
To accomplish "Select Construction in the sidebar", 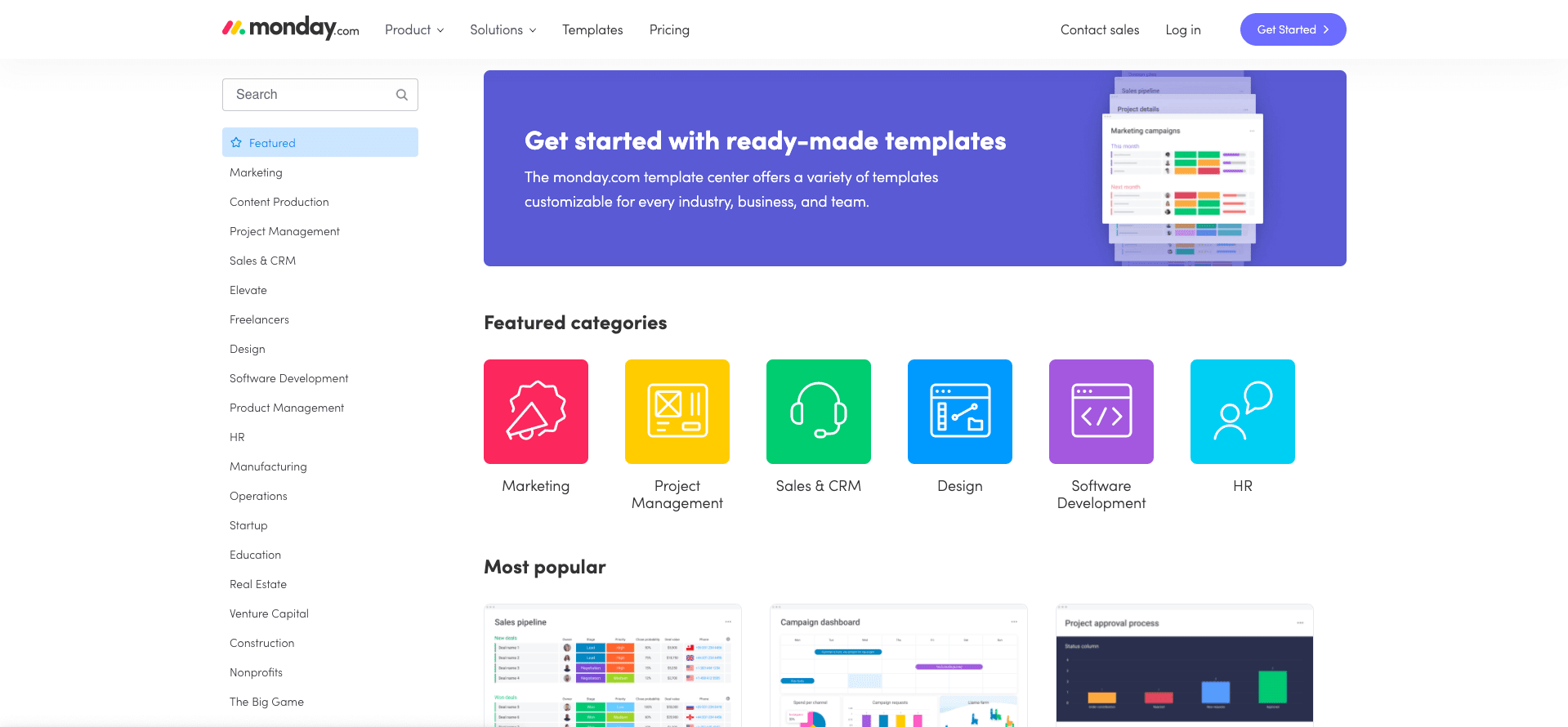I will coord(261,643).
